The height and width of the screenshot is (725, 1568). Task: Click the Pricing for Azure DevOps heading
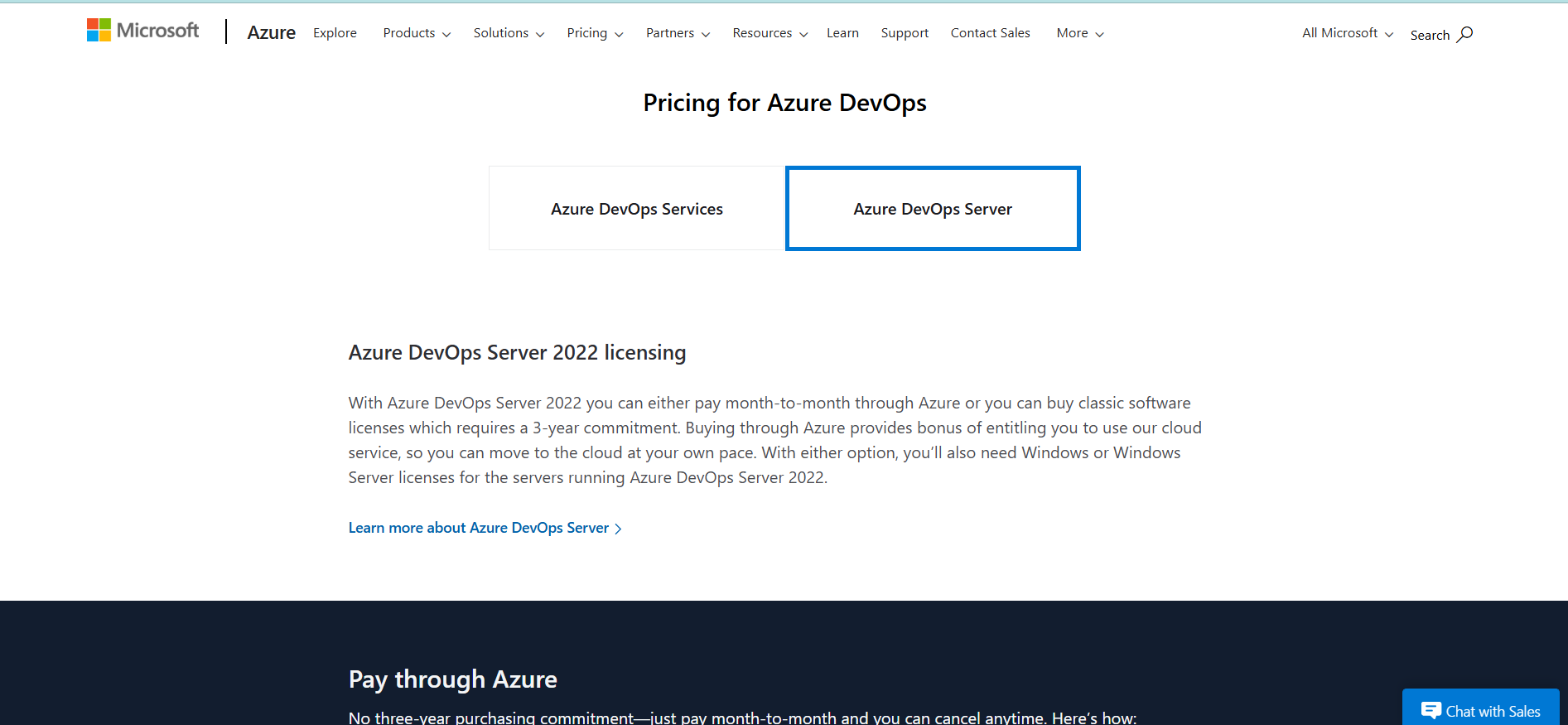(x=784, y=103)
